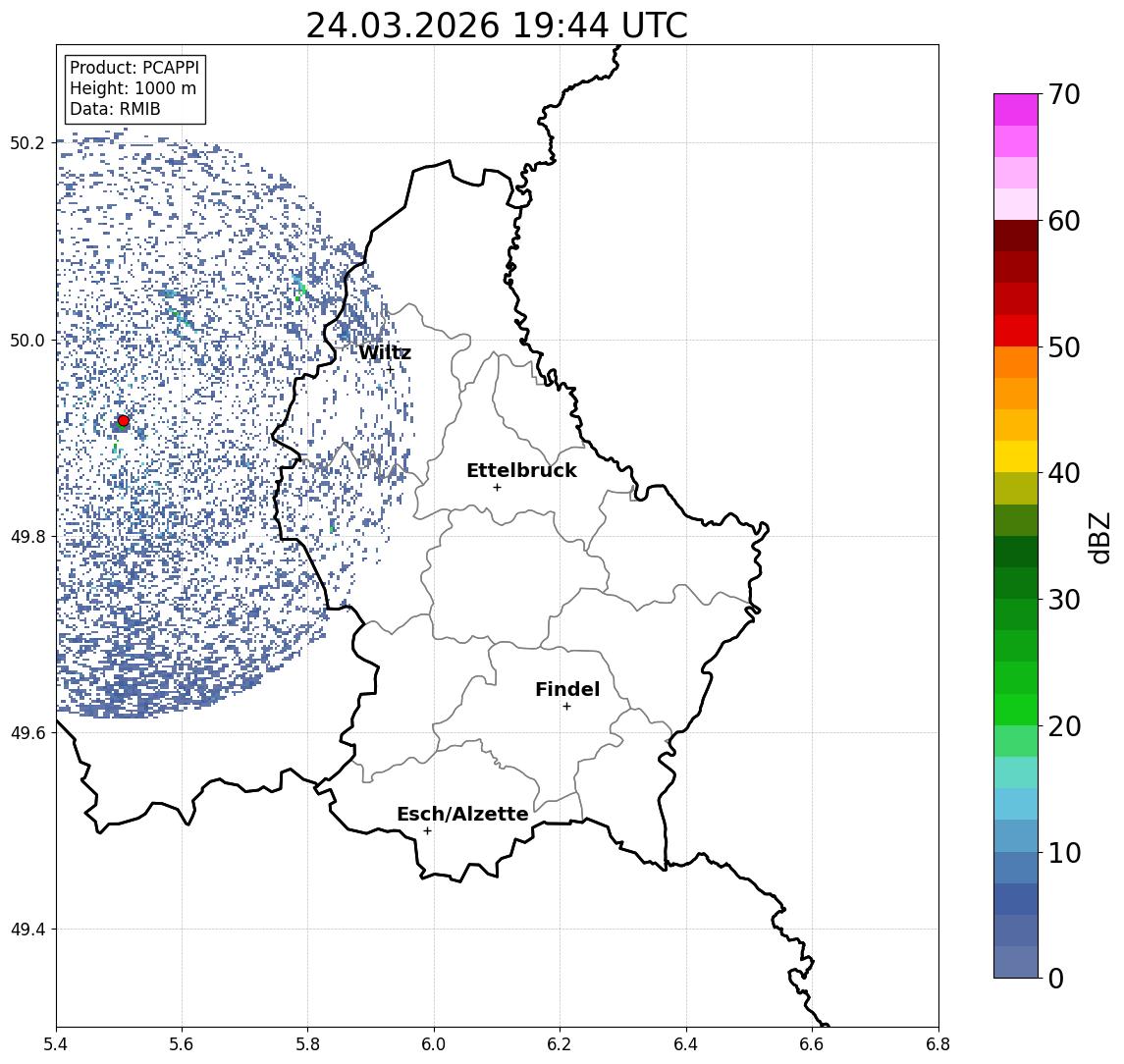The width and height of the screenshot is (1124, 1064).
Task: Click the longitude axis label 6.0
Action: [x=434, y=1044]
